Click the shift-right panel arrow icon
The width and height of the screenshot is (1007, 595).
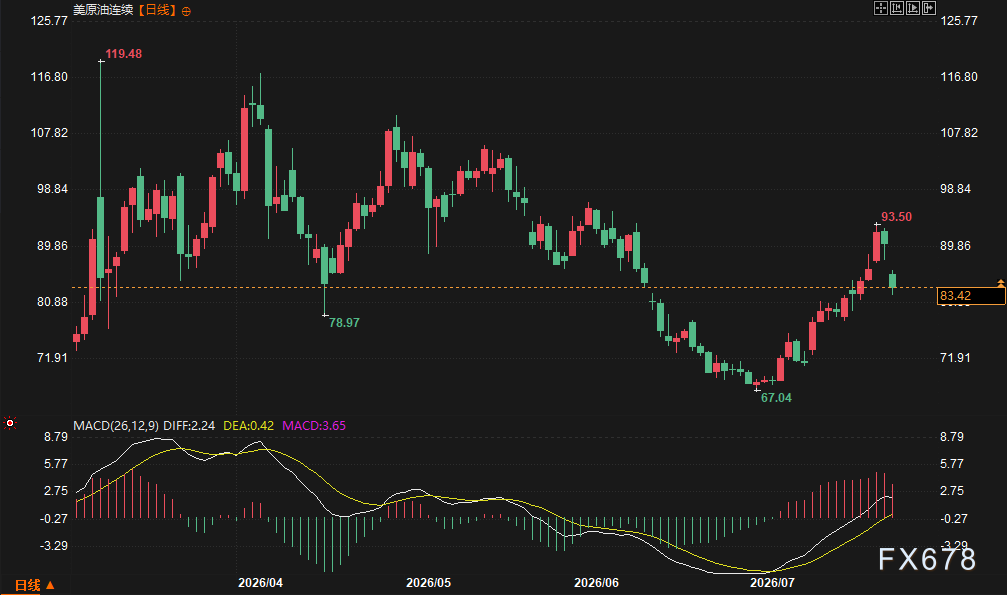tap(929, 8)
